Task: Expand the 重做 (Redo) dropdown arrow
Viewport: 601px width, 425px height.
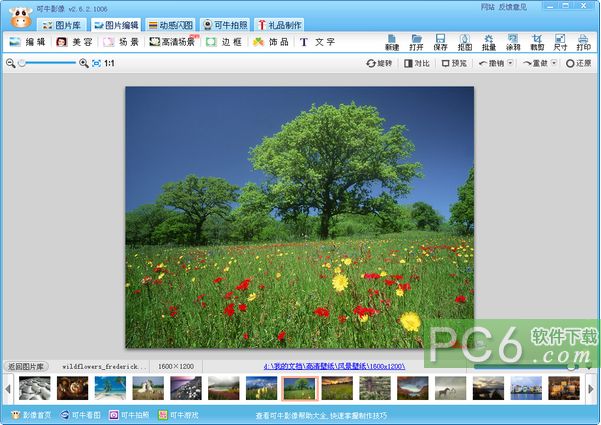Action: point(552,63)
